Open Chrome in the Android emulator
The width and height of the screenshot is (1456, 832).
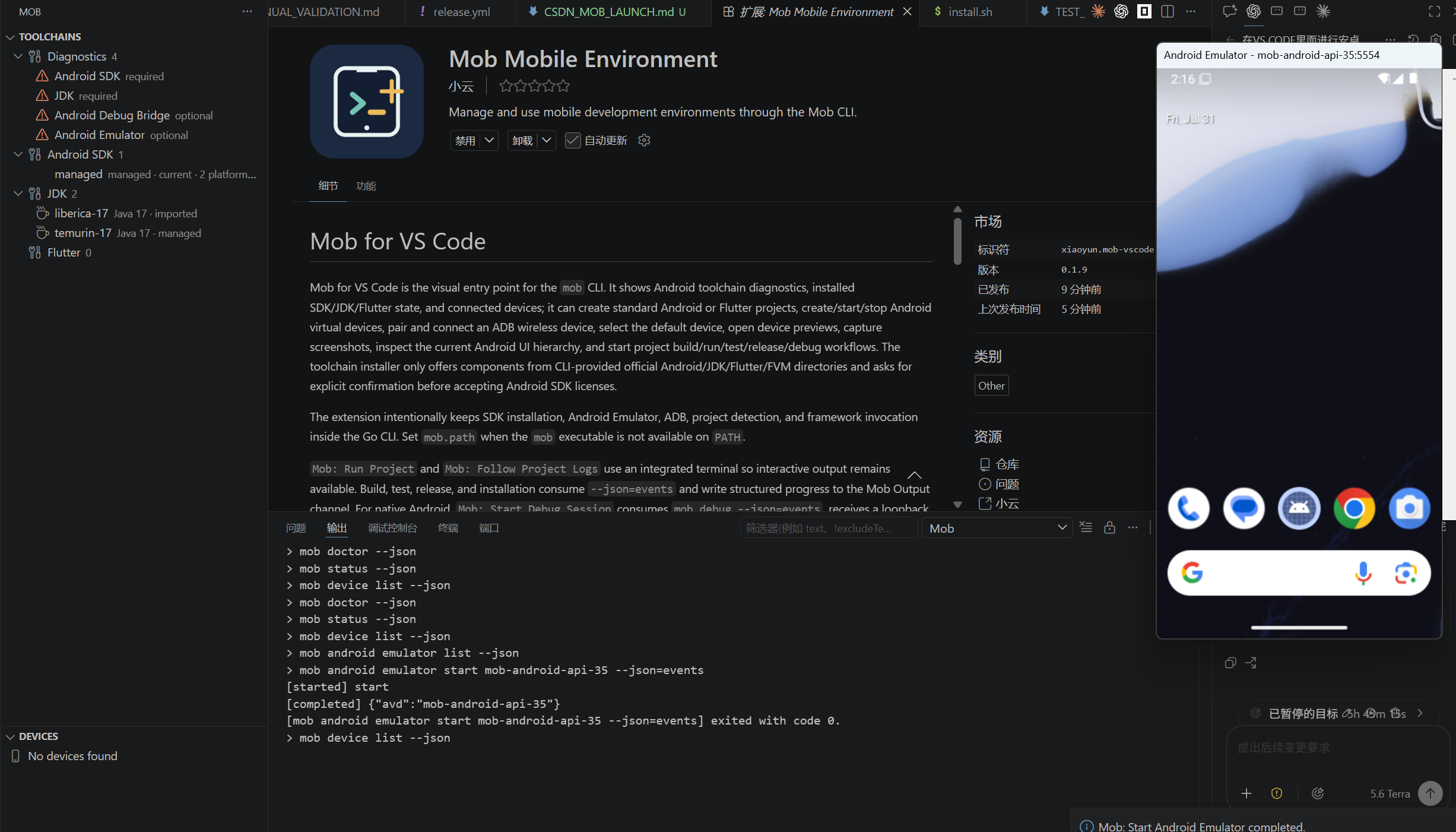[1354, 508]
